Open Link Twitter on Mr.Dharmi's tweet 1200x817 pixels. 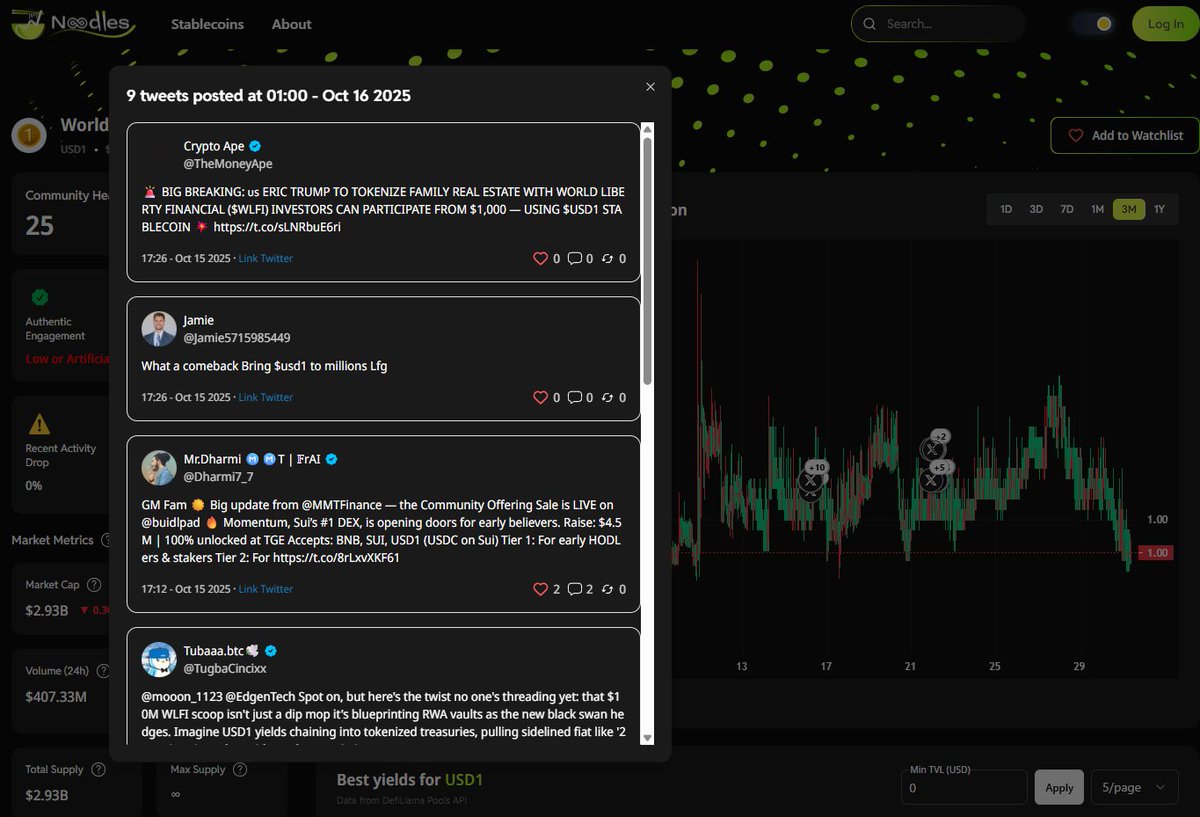[265, 590]
